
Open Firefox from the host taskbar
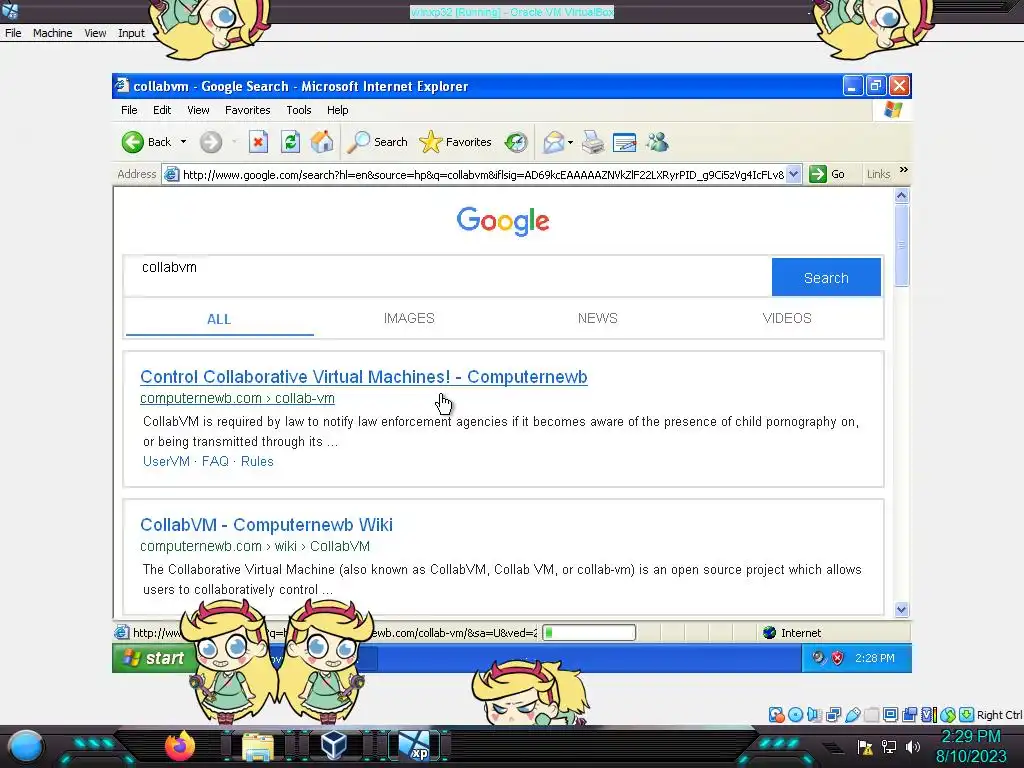pos(180,745)
